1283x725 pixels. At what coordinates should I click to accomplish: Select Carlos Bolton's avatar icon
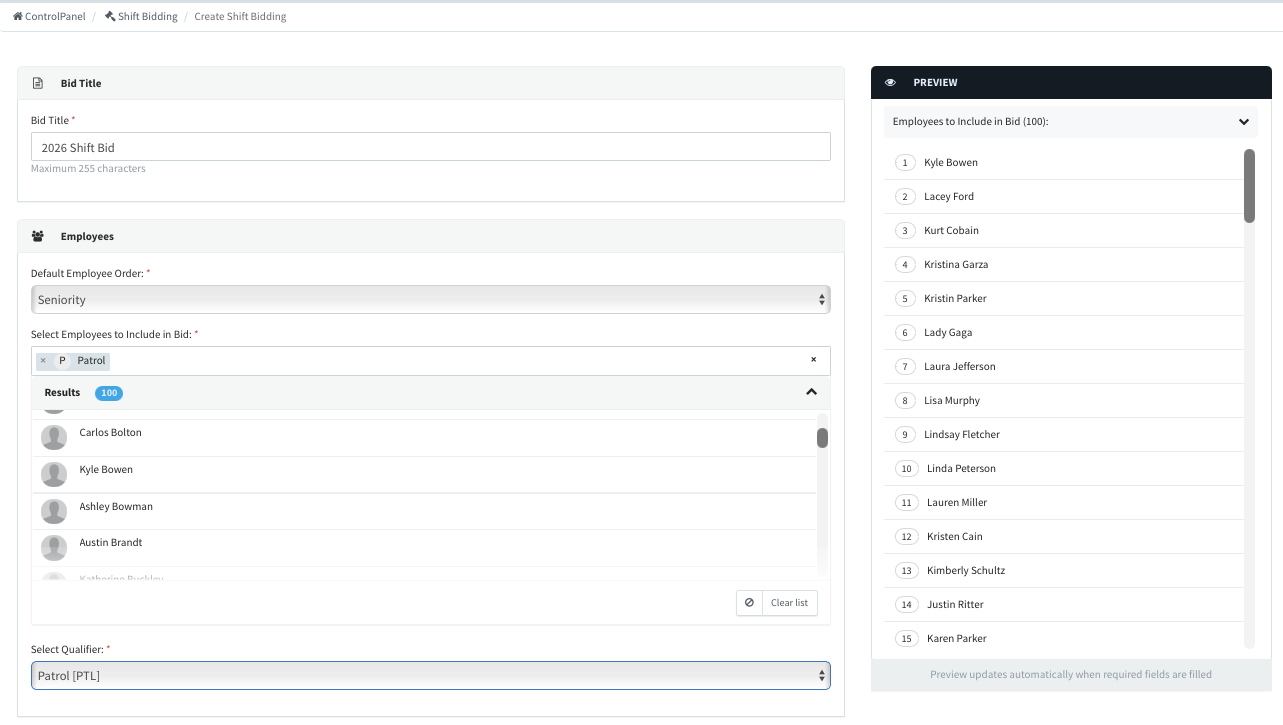[x=54, y=438]
